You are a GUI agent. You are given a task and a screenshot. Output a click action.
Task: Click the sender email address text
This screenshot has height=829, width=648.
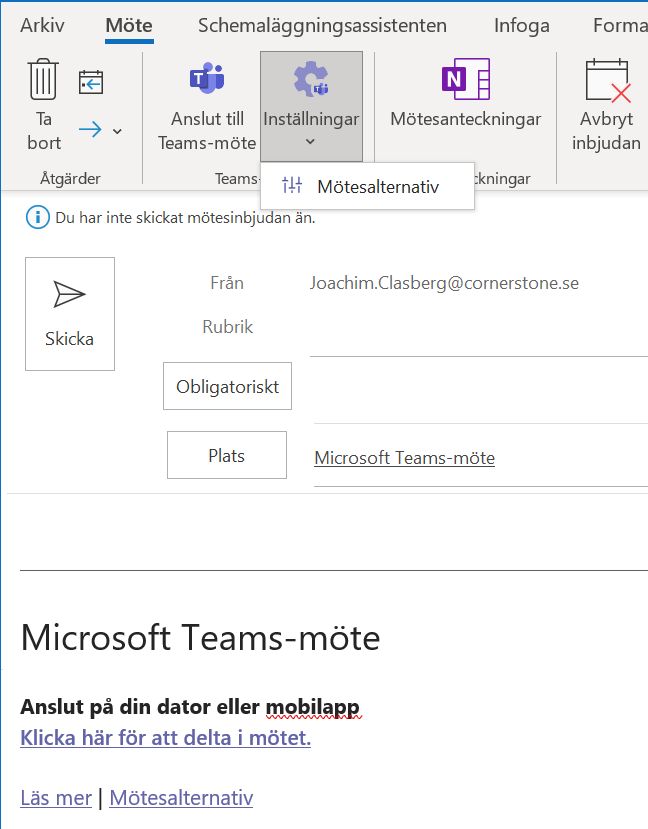[444, 283]
